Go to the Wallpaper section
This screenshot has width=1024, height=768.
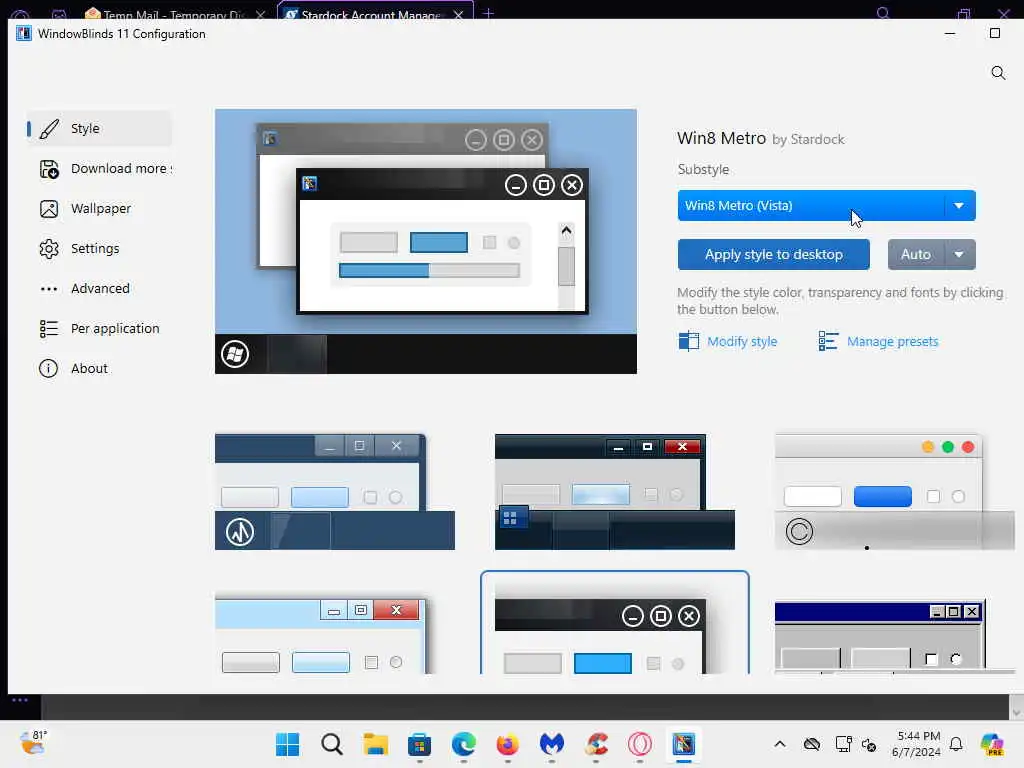tap(99, 208)
